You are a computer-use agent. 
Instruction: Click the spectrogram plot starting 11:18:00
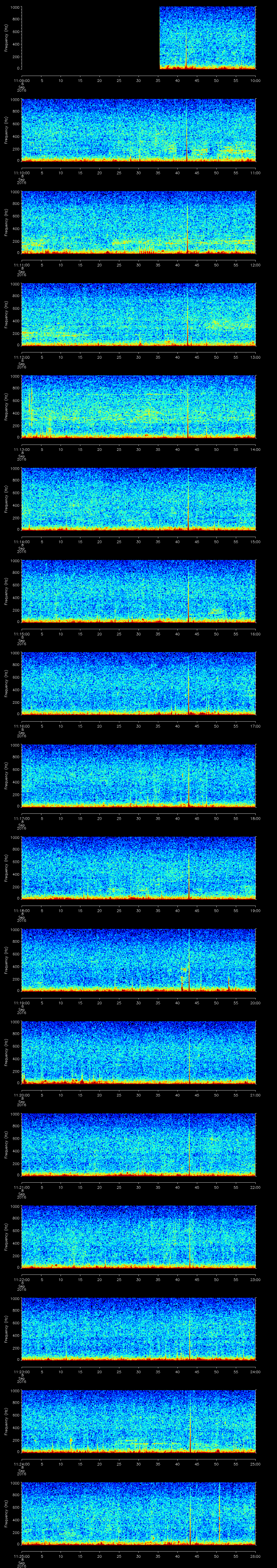click(139, 868)
